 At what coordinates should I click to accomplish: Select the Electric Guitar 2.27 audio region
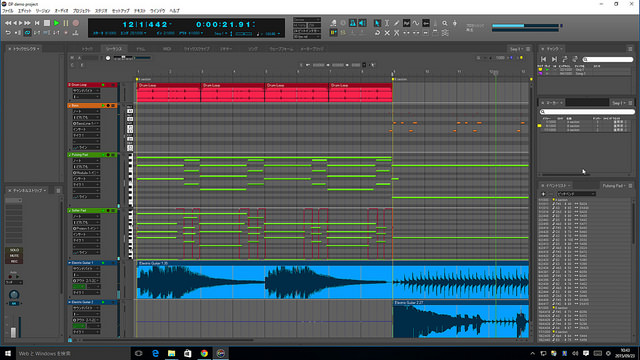tap(460, 319)
